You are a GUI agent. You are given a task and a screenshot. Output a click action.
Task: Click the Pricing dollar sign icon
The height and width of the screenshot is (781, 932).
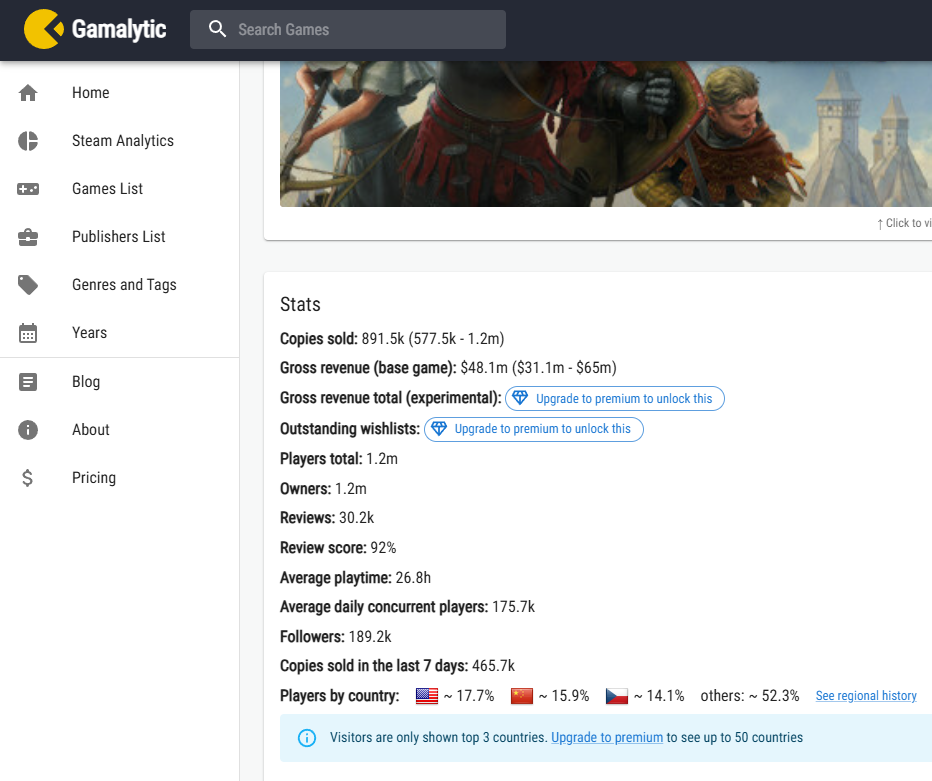click(27, 478)
